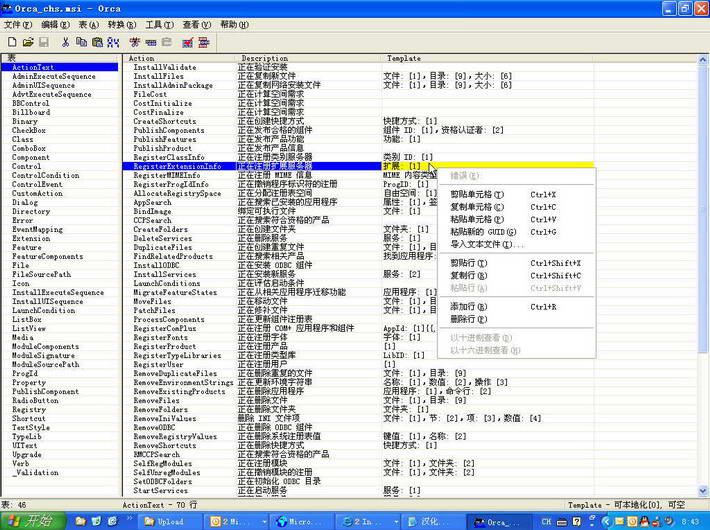710x530 pixels.
Task: Switch to the Upload taskbar button
Action: [172, 522]
